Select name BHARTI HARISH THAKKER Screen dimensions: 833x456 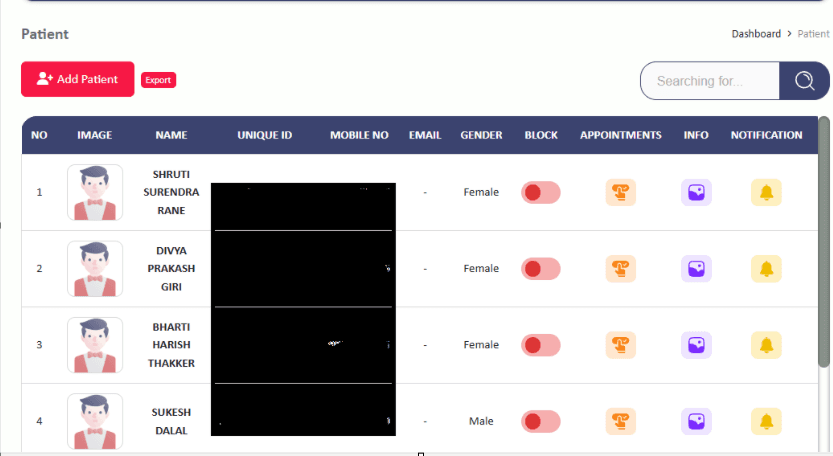coord(171,345)
